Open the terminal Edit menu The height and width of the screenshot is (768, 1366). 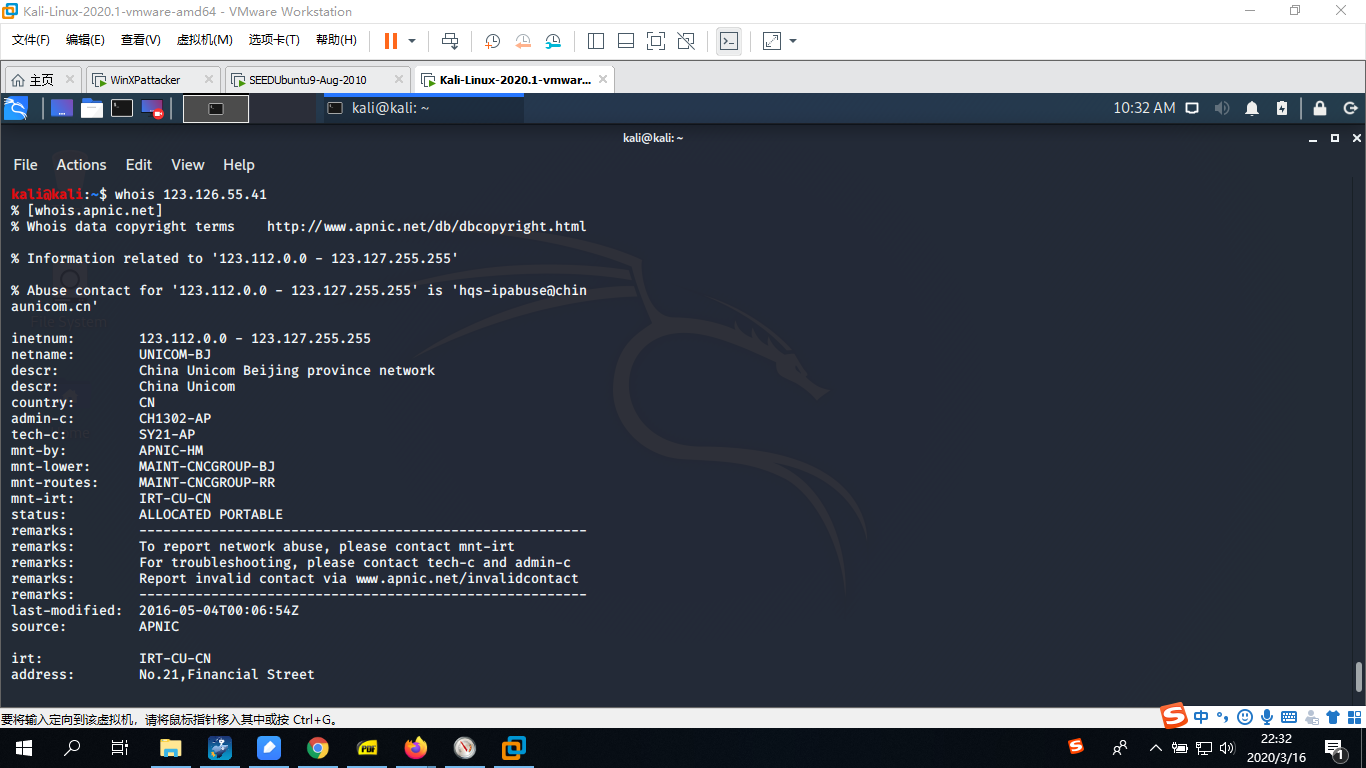pyautogui.click(x=139, y=165)
